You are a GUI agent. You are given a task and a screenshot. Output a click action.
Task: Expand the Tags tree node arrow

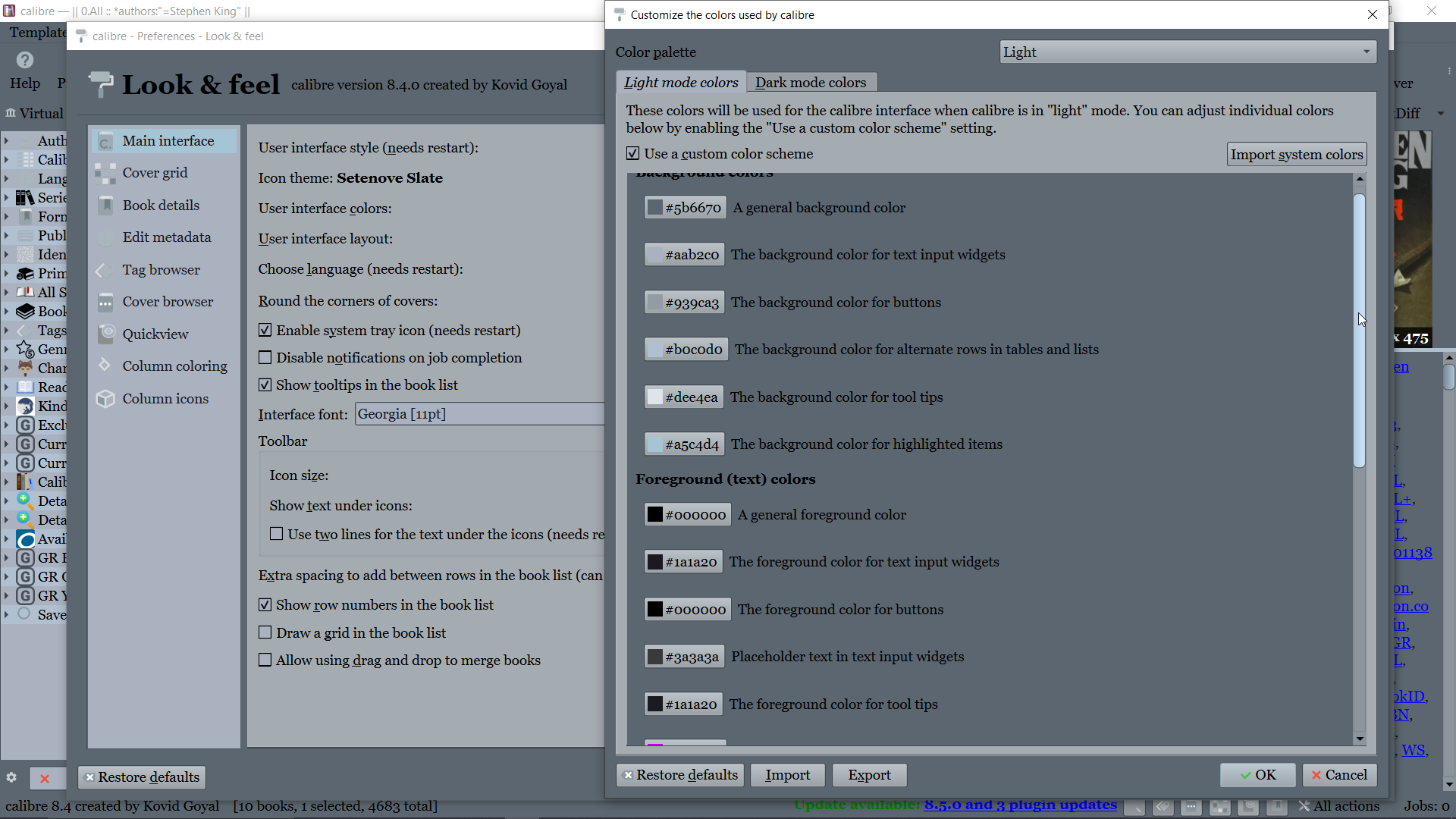pos(7,331)
